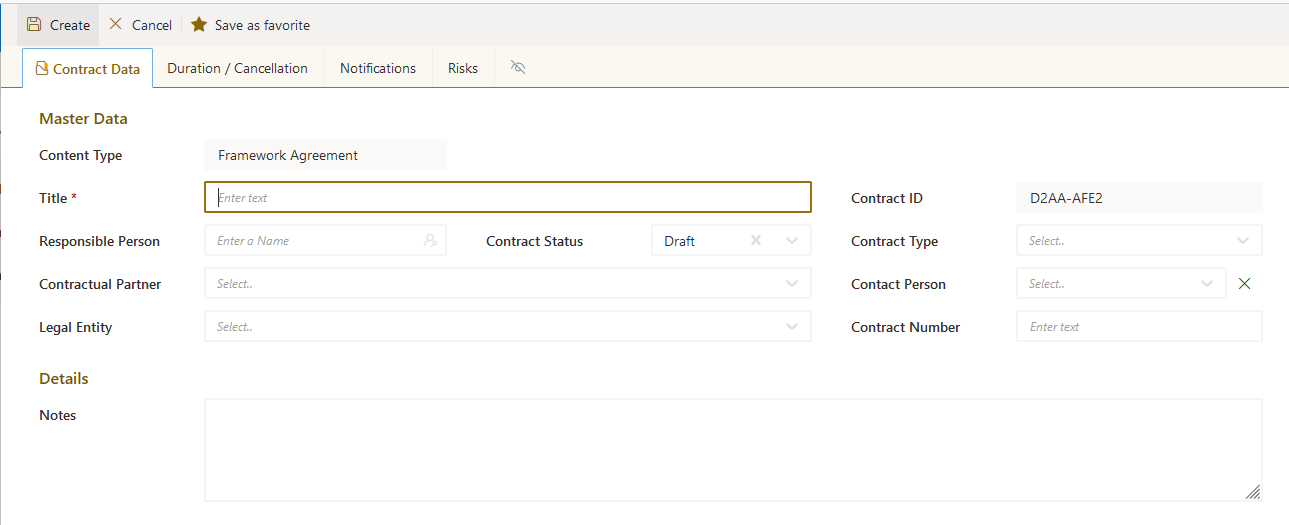Click into the Title text field
This screenshot has width=1289, height=525.
click(x=508, y=198)
